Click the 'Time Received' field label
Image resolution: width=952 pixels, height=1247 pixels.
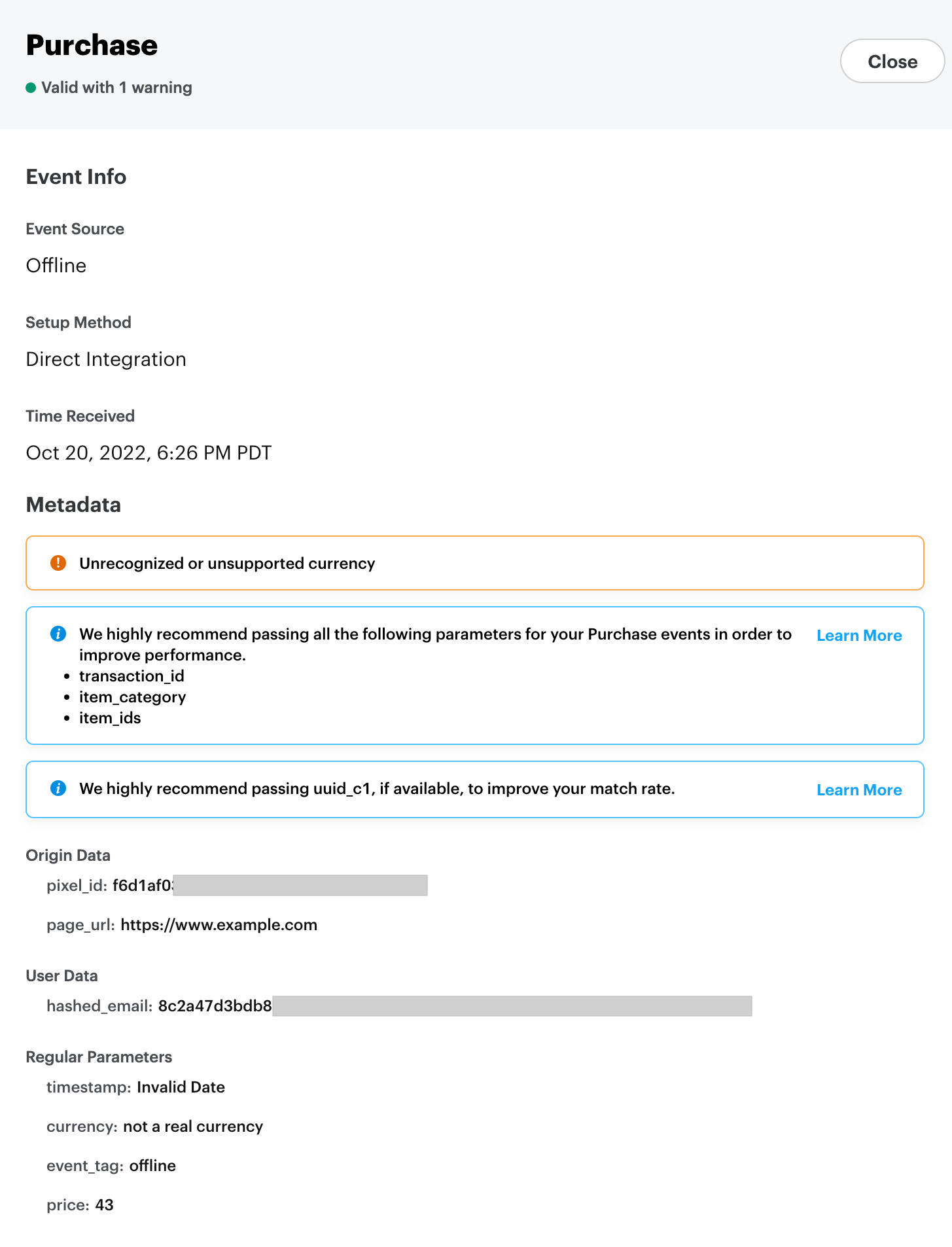tap(80, 416)
